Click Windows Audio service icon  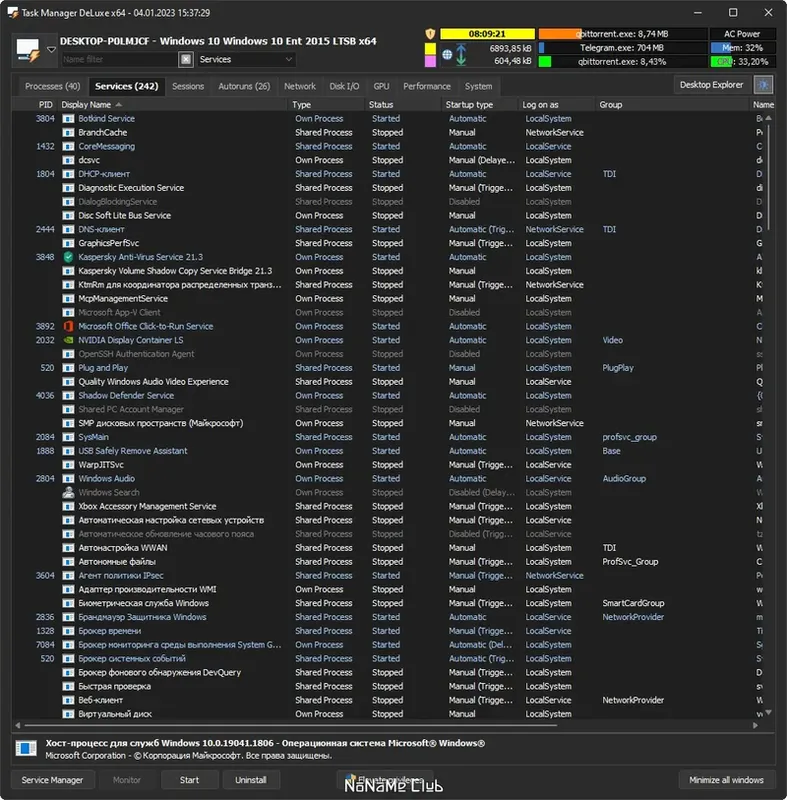68,479
